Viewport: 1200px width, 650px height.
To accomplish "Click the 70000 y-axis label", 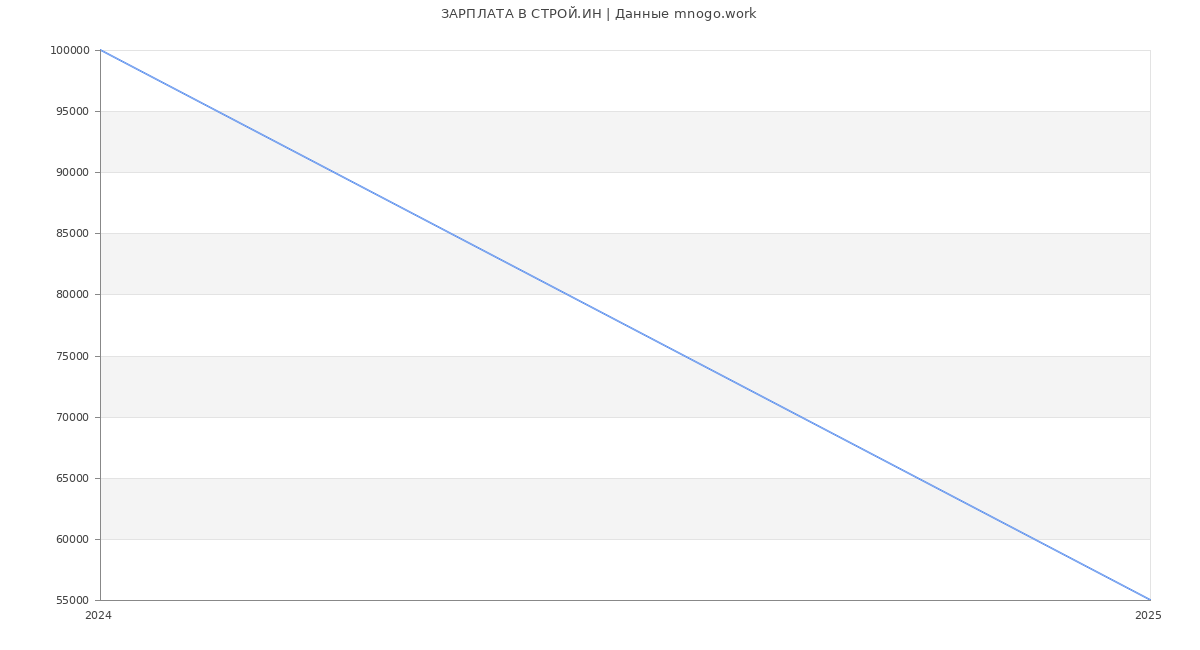I will tap(72, 418).
